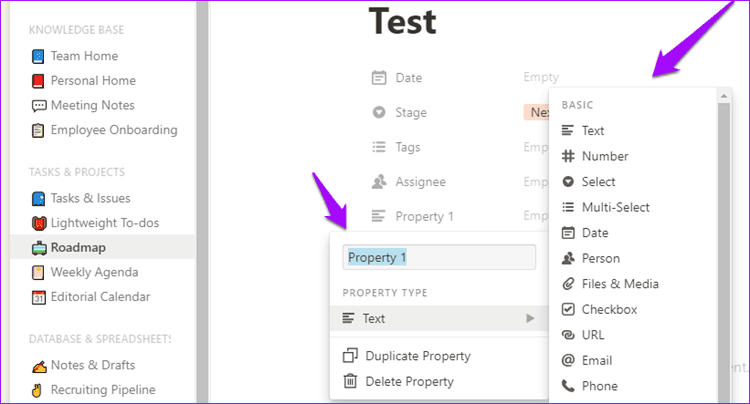
Task: Expand the Text property type submenu arrow
Action: coord(530,318)
